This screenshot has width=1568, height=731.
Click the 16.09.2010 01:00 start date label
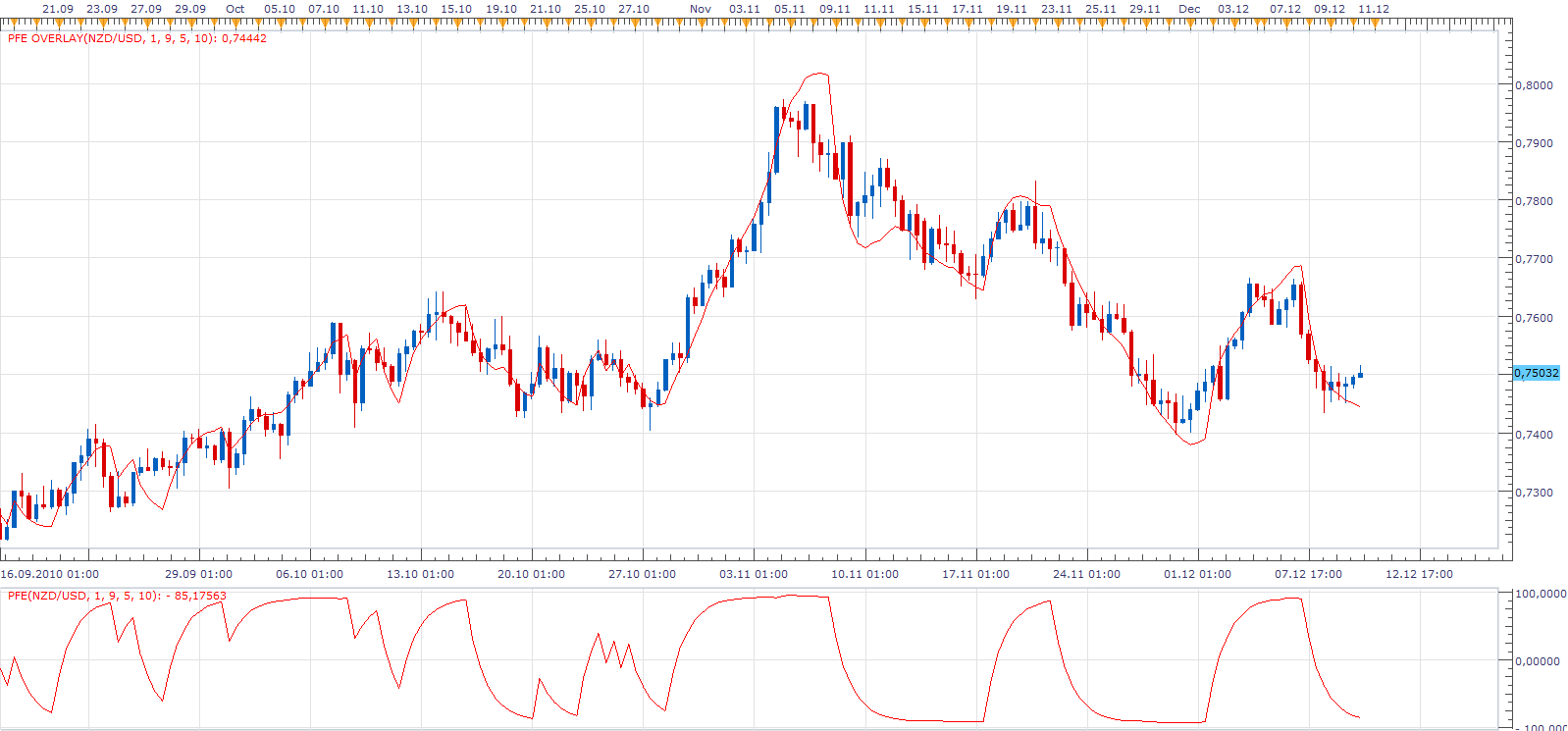click(50, 574)
